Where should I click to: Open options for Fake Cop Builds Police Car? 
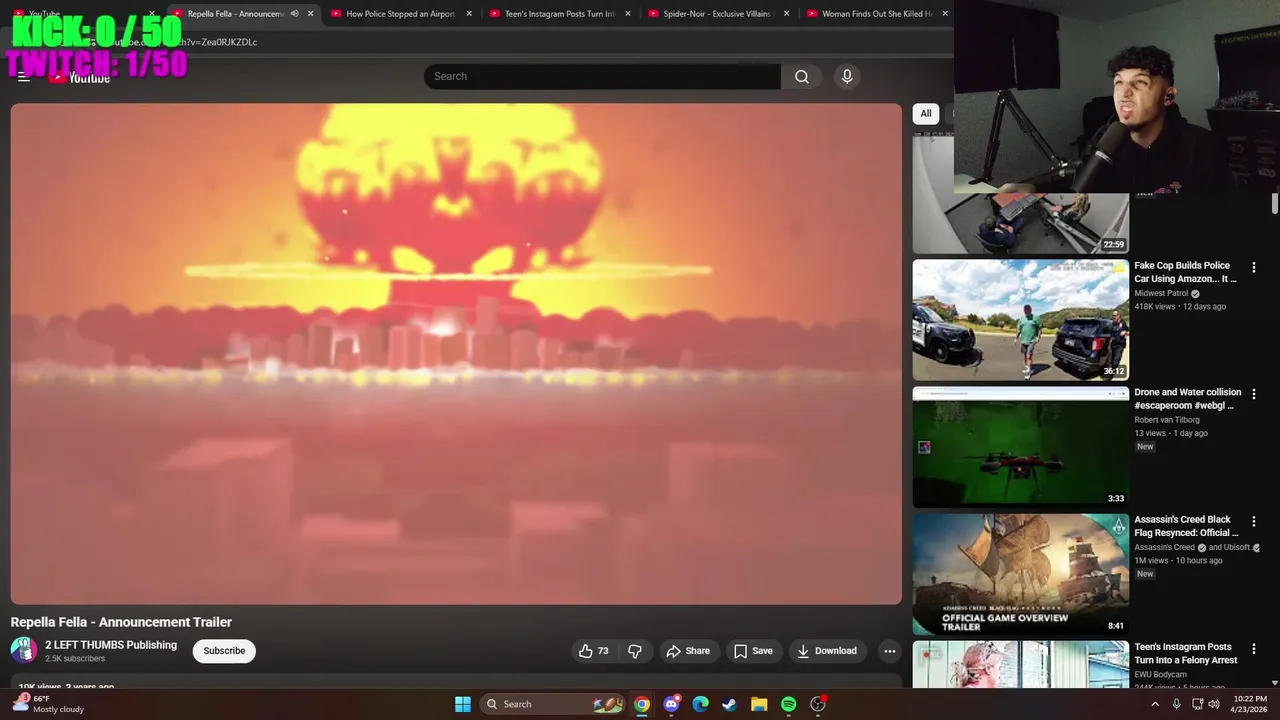[1253, 267]
